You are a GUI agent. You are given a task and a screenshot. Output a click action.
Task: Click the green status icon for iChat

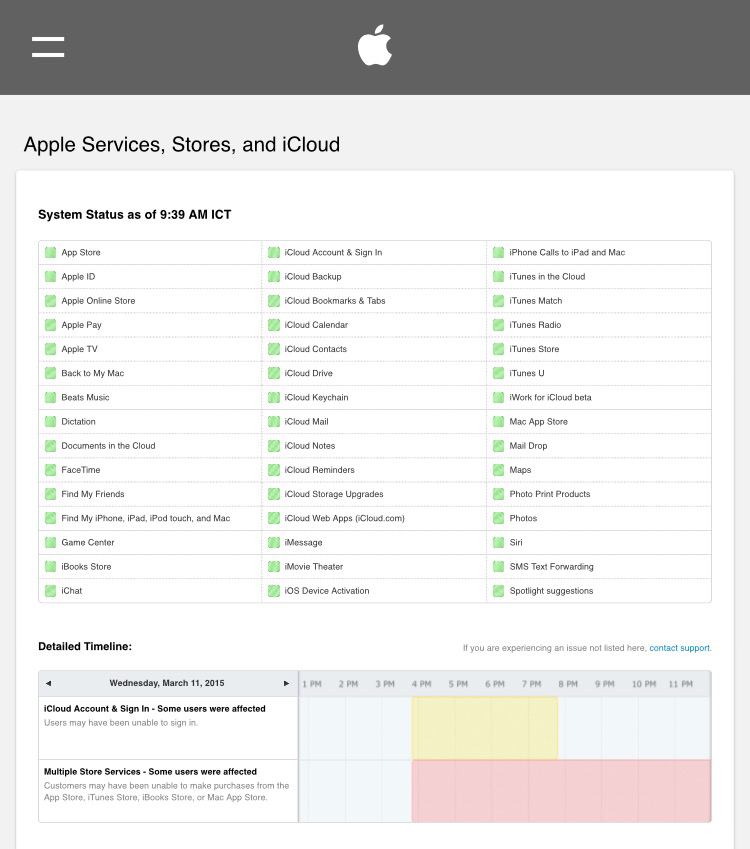[50, 591]
